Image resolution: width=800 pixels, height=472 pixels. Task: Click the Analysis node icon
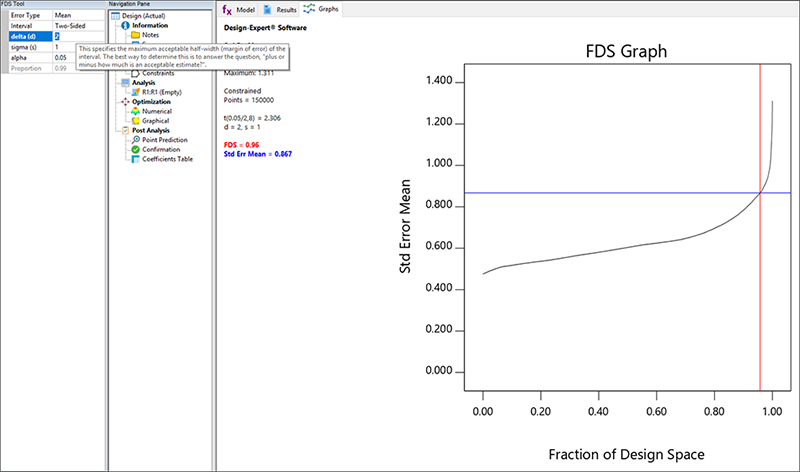pos(125,82)
